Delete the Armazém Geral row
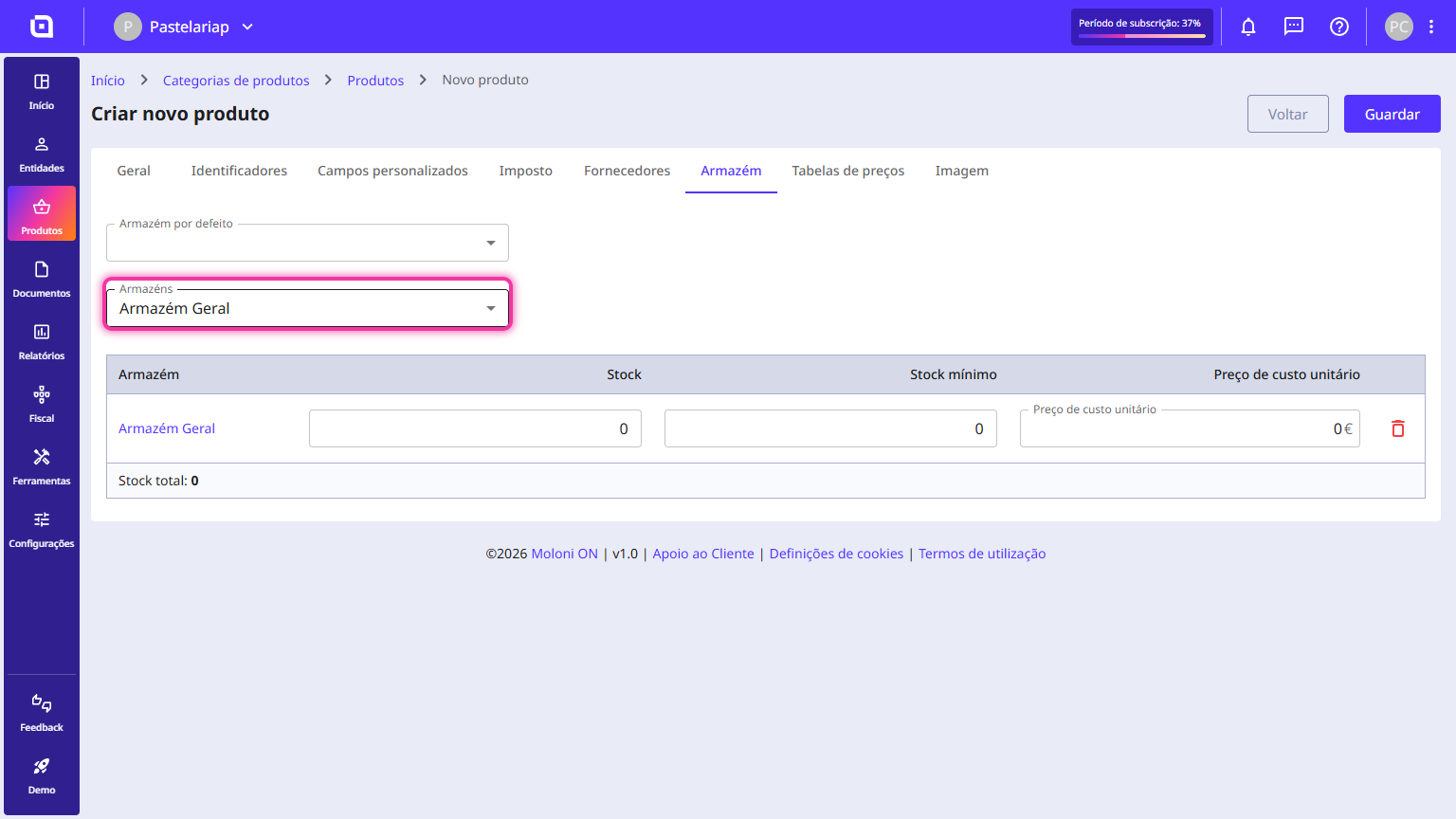This screenshot has height=819, width=1456. [1398, 428]
